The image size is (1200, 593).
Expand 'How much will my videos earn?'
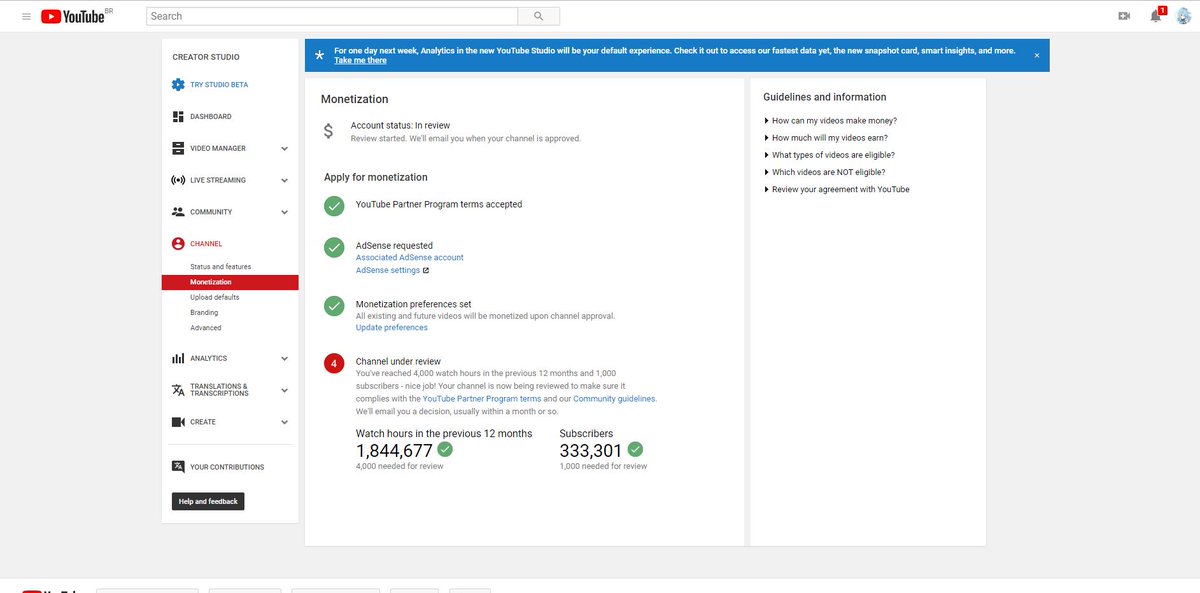click(825, 138)
